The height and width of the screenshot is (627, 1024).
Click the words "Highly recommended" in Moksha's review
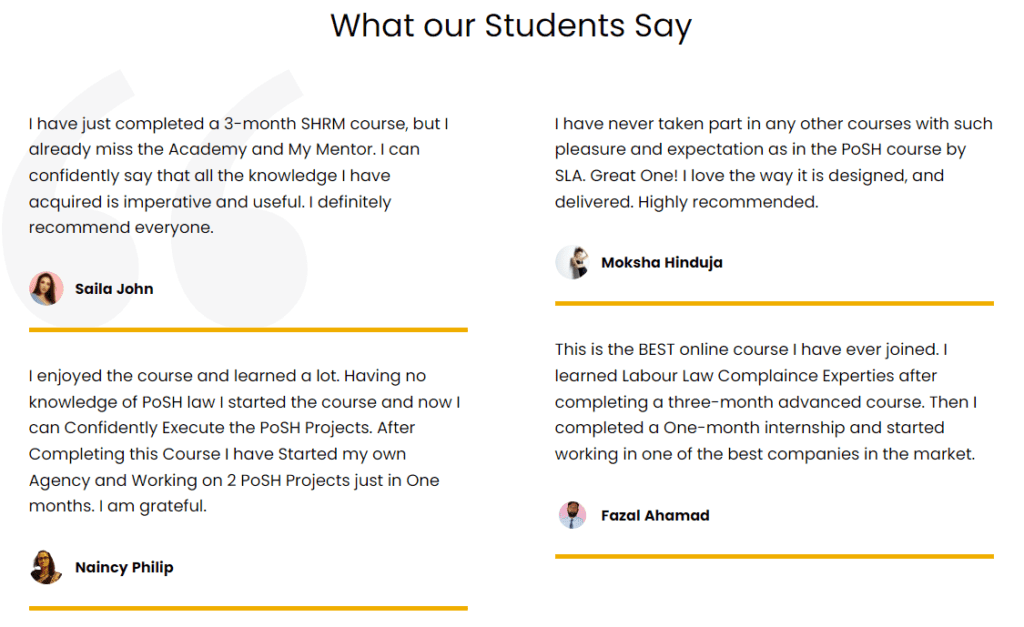pyautogui.click(x=728, y=202)
